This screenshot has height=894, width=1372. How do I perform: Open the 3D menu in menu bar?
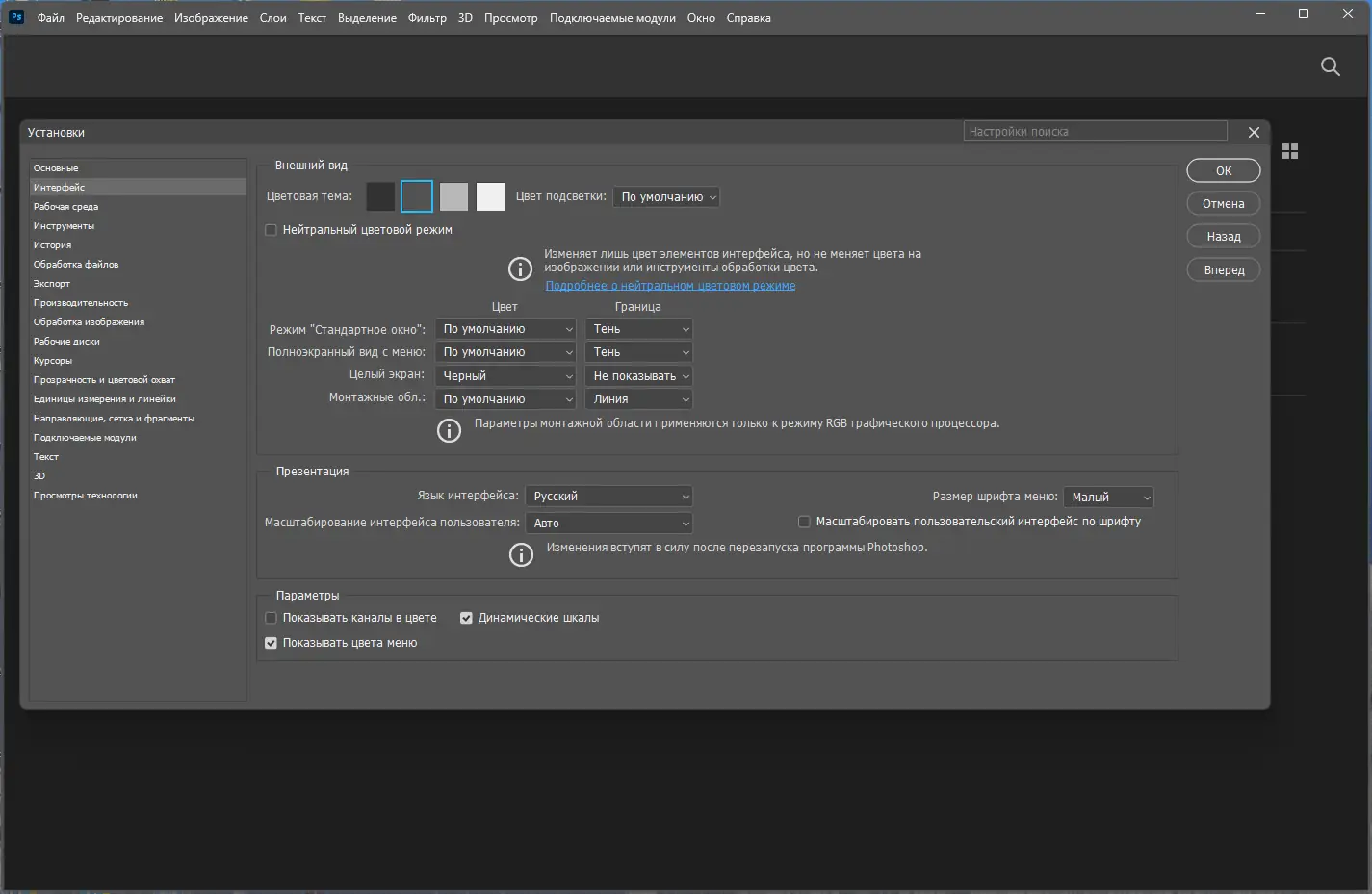tap(466, 18)
